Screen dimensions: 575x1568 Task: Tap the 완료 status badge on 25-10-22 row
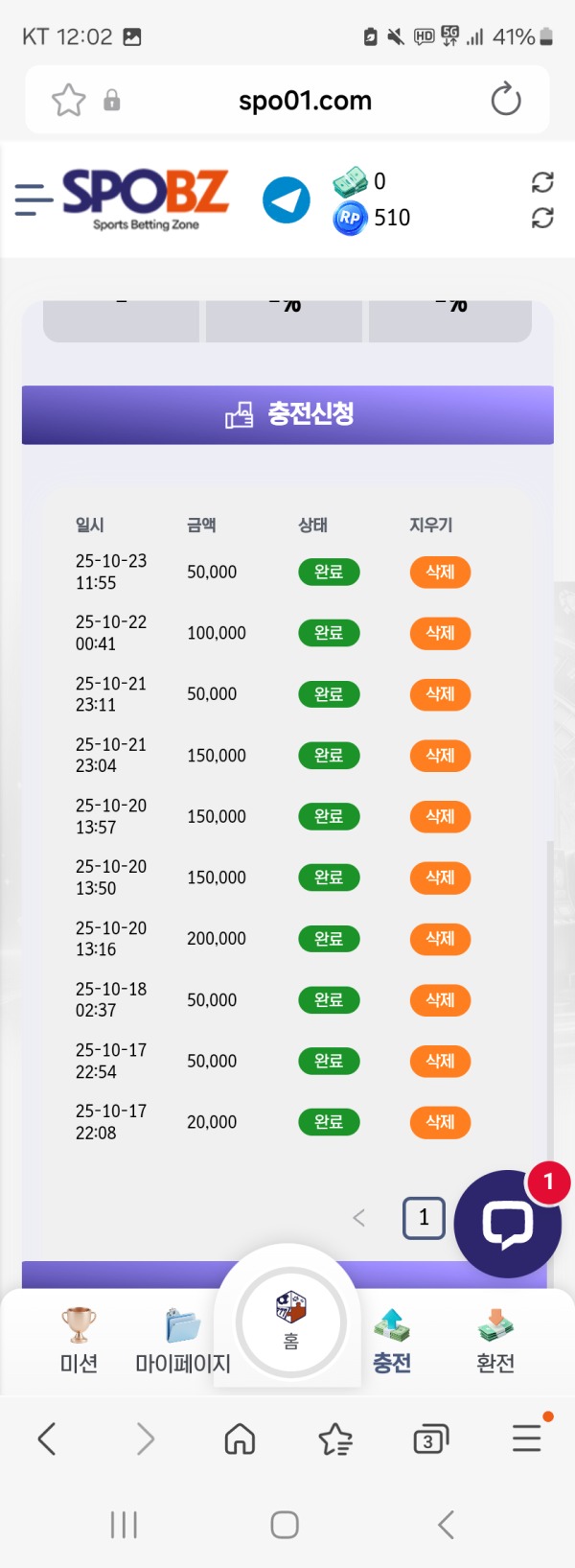(x=329, y=633)
